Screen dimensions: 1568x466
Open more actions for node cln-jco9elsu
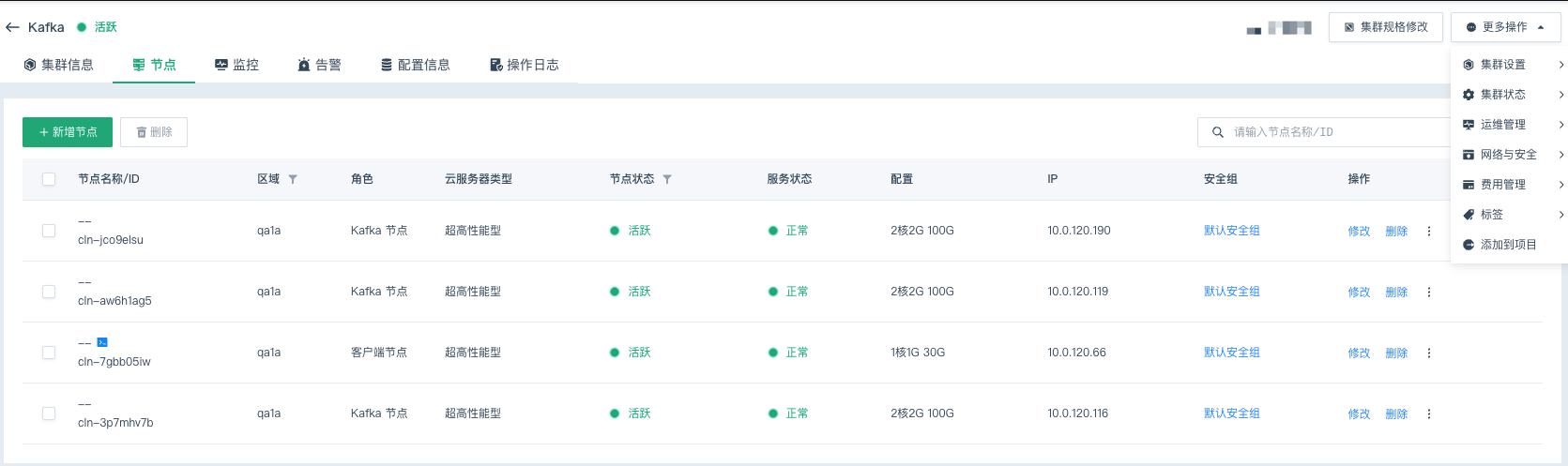pos(1429,231)
